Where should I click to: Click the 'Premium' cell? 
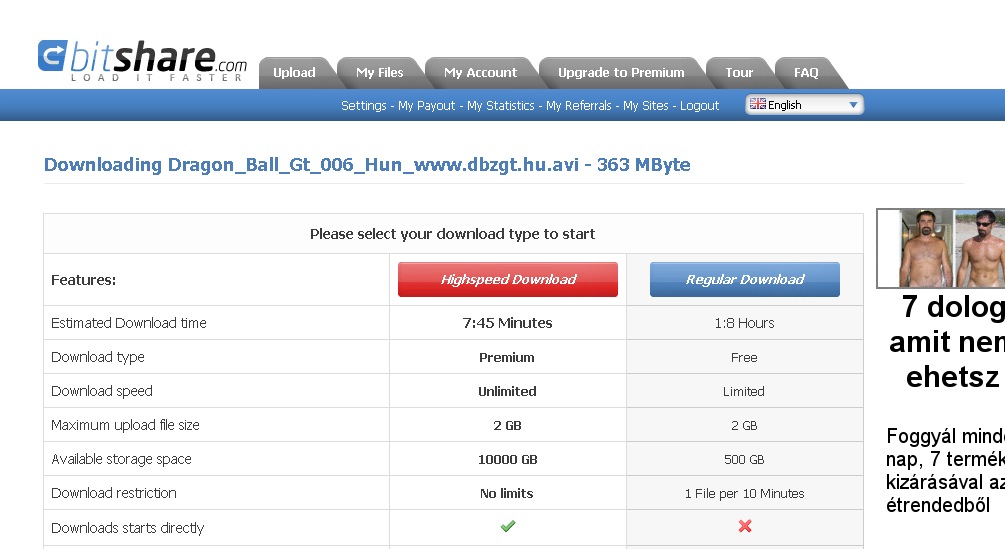(x=507, y=357)
